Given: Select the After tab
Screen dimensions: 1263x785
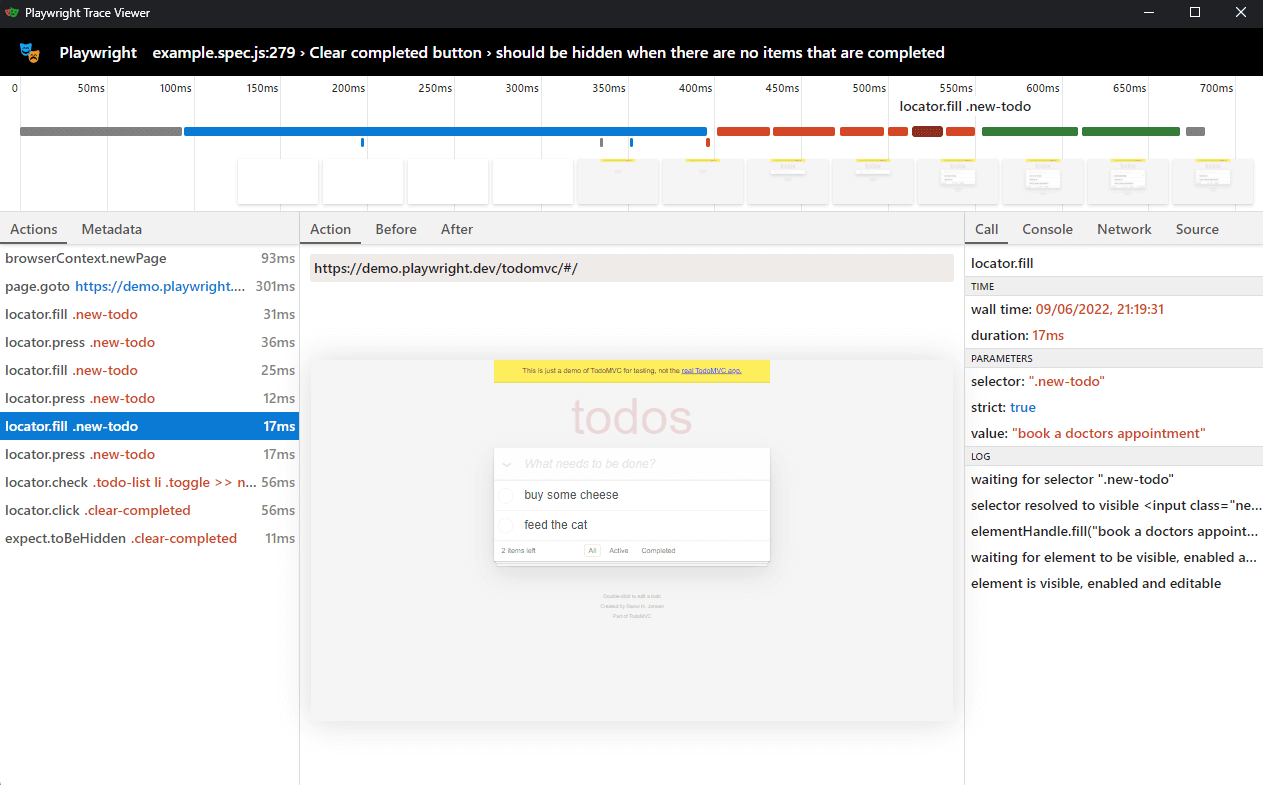Looking at the screenshot, I should pyautogui.click(x=457, y=229).
